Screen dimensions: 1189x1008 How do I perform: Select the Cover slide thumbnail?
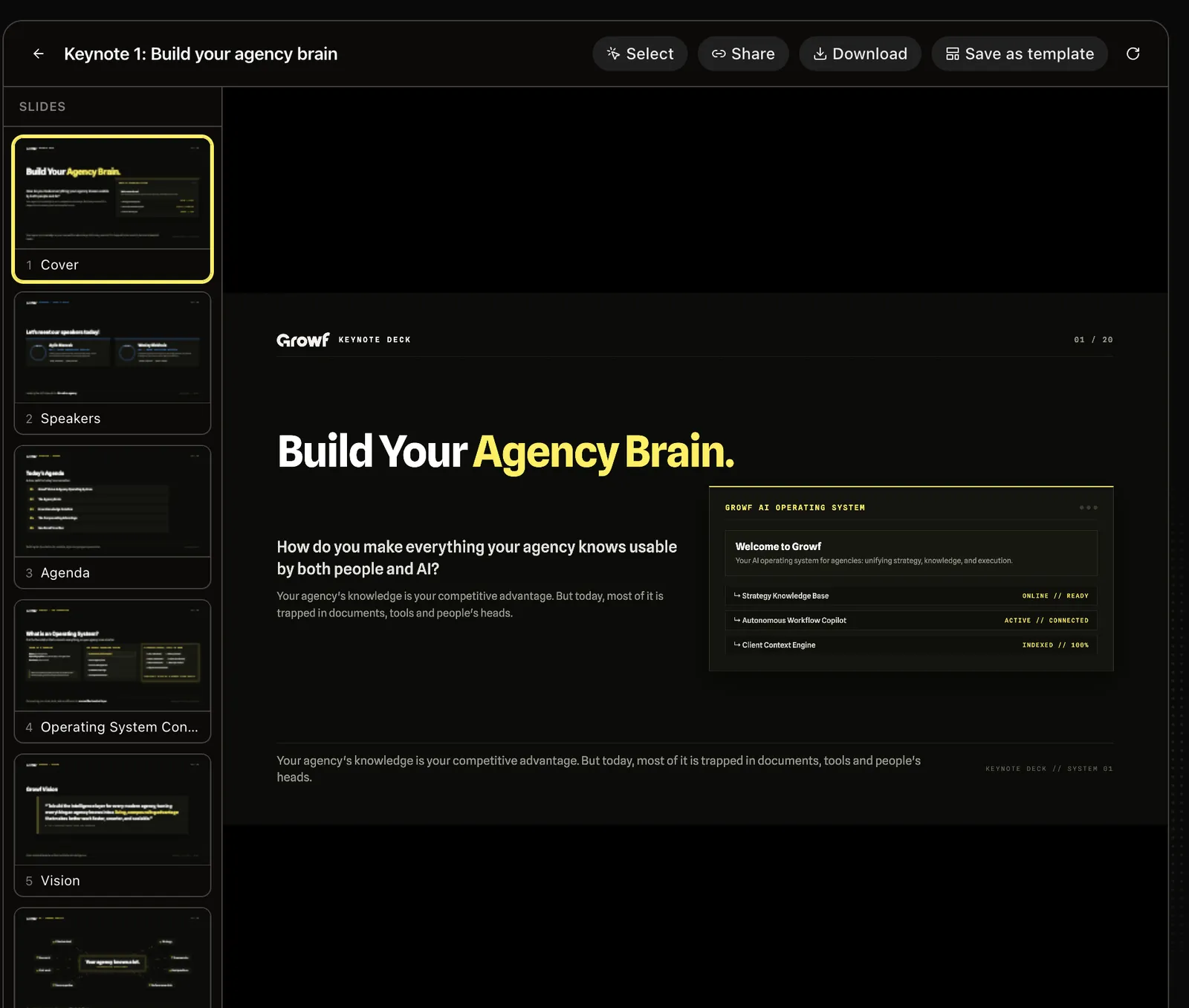pyautogui.click(x=113, y=209)
